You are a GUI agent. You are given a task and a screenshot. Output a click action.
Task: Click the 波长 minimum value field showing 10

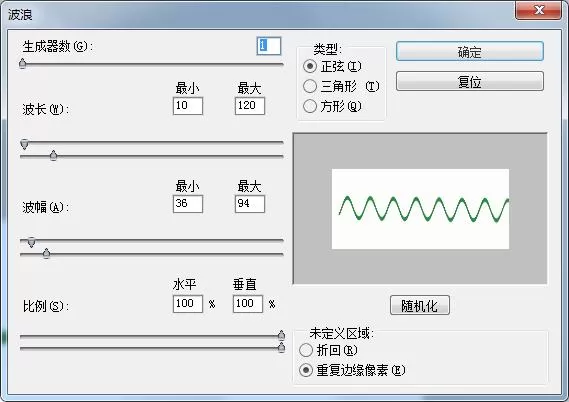click(x=188, y=106)
